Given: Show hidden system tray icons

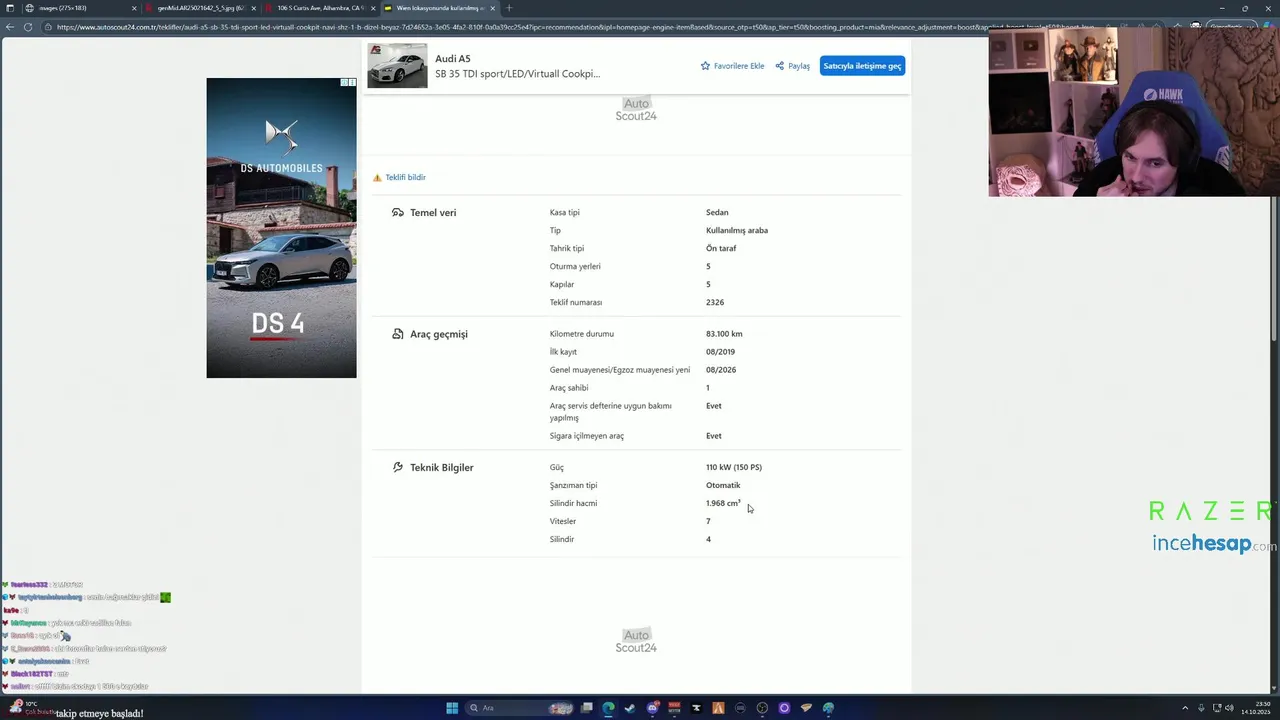Looking at the screenshot, I should (1185, 708).
